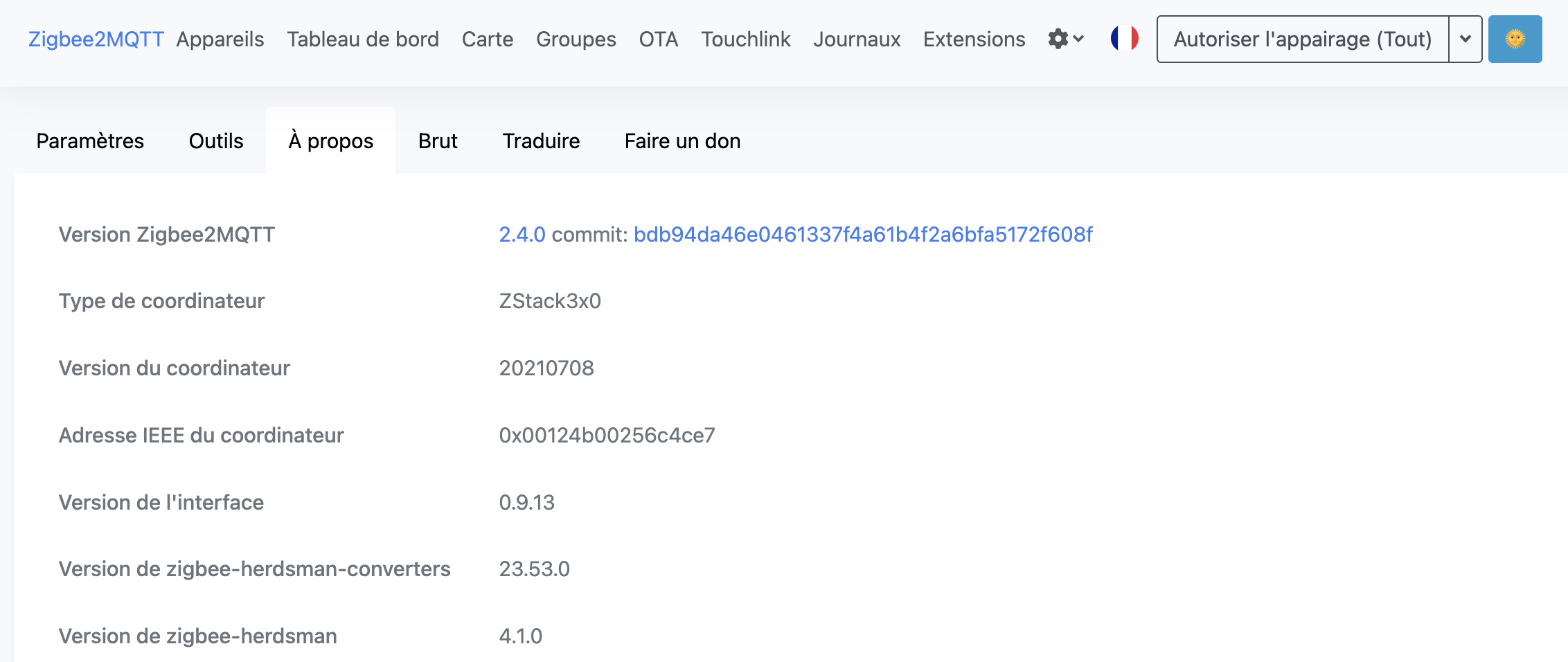Click coordinator version value 20210708
This screenshot has width=1568, height=662.
(546, 368)
